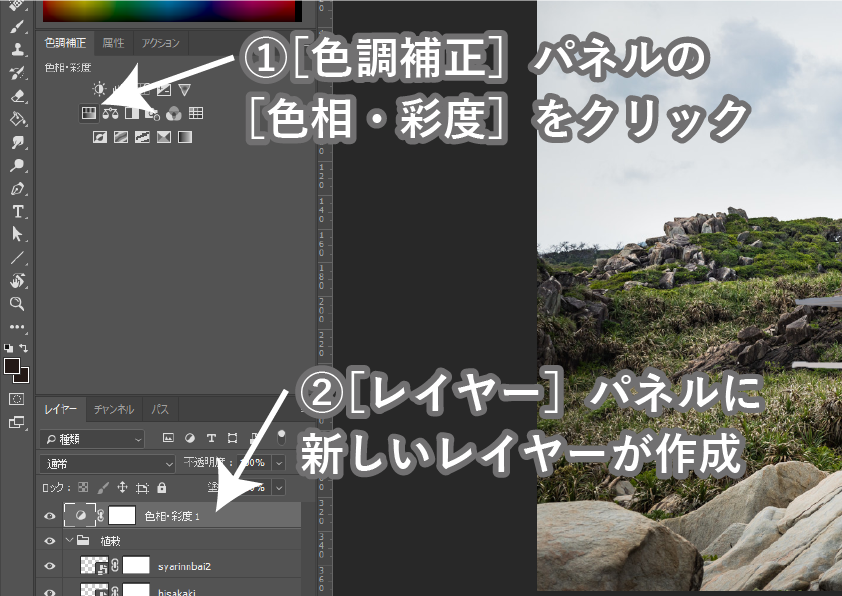This screenshot has height=596, width=842.
Task: Add a Color Balance adjustment
Action: coord(110,113)
